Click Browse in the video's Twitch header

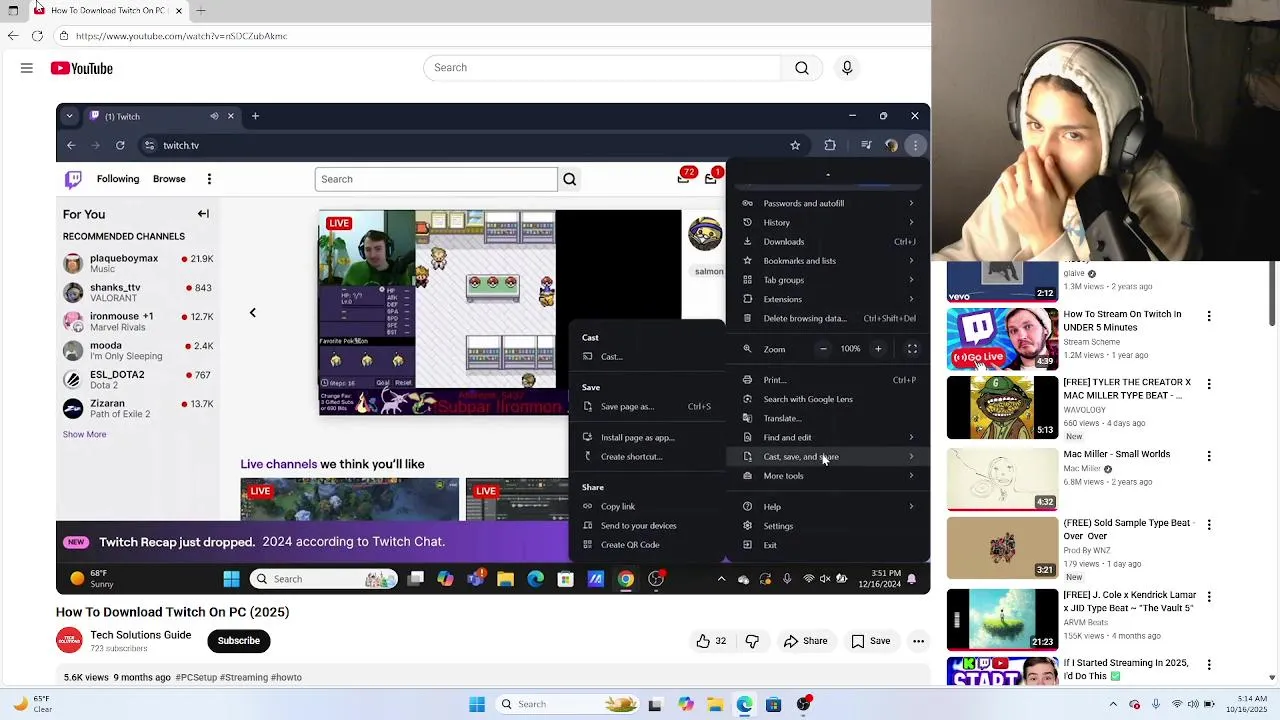tap(169, 179)
